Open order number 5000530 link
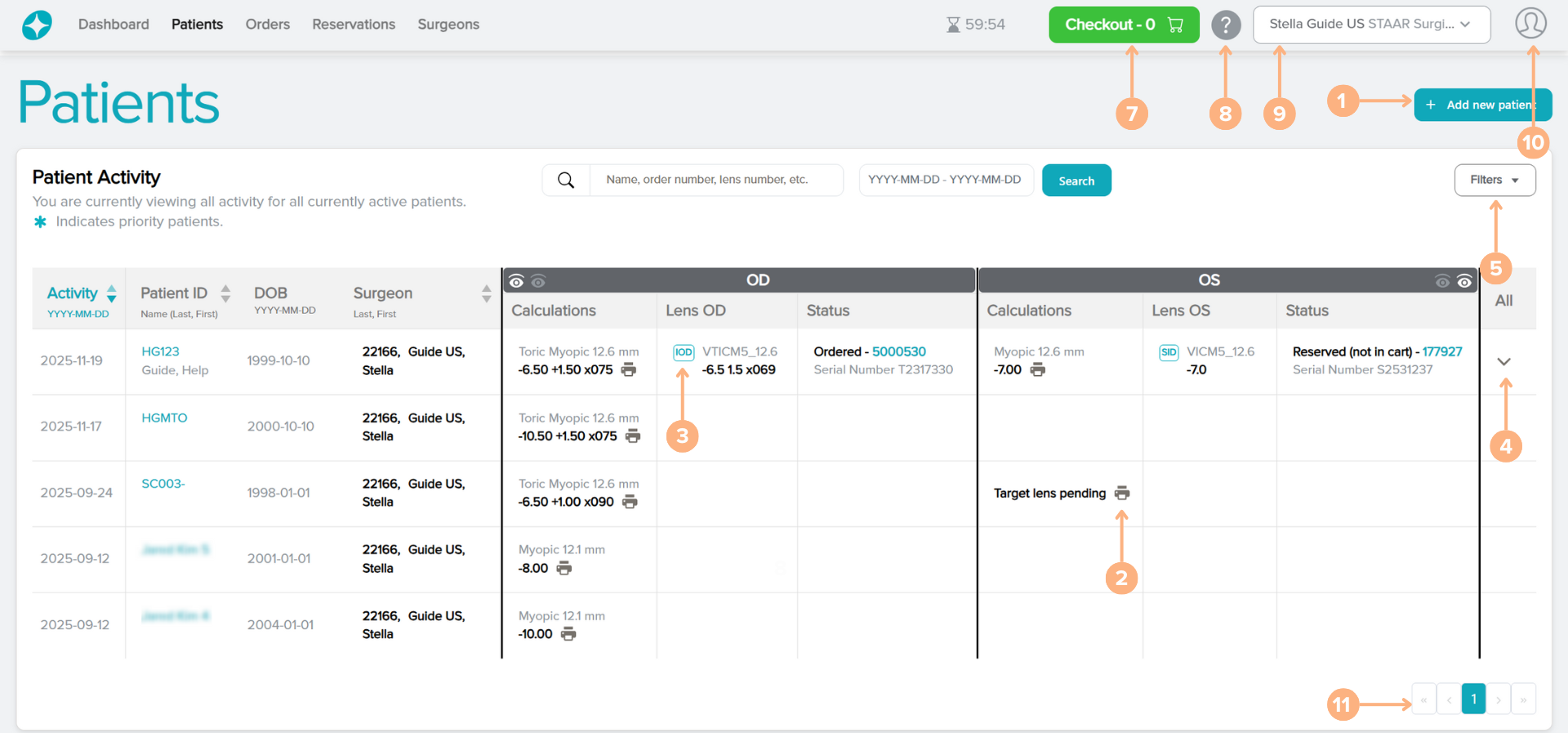 pyautogui.click(x=898, y=352)
